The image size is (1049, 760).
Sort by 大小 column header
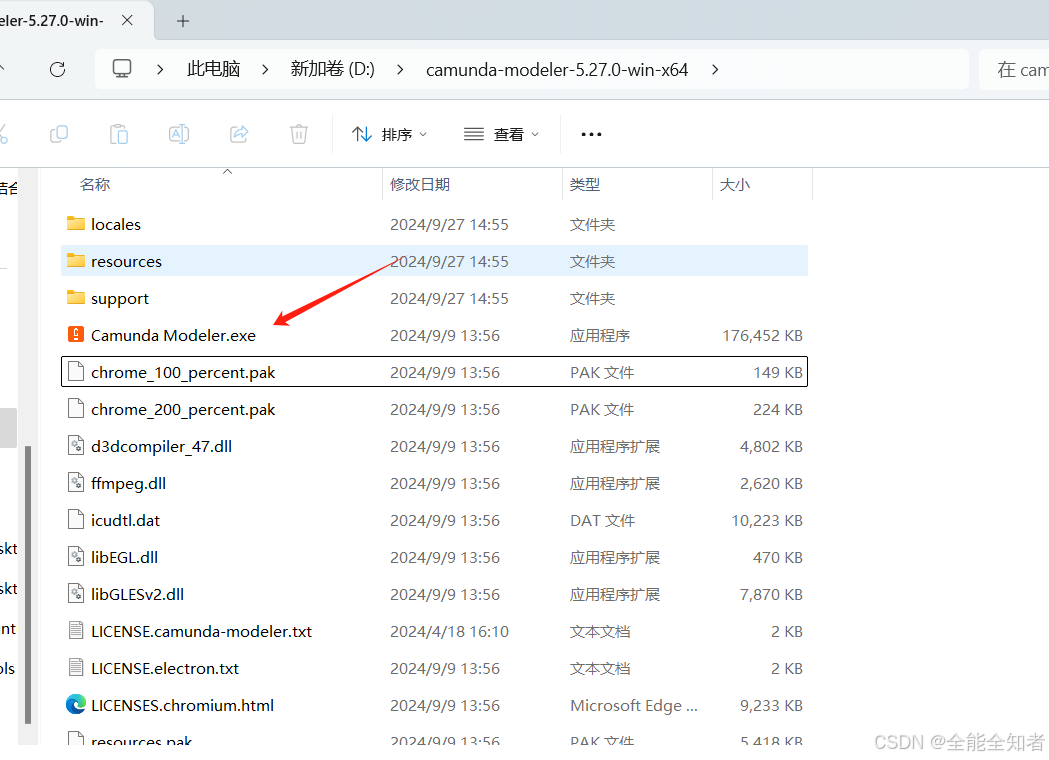(x=735, y=185)
